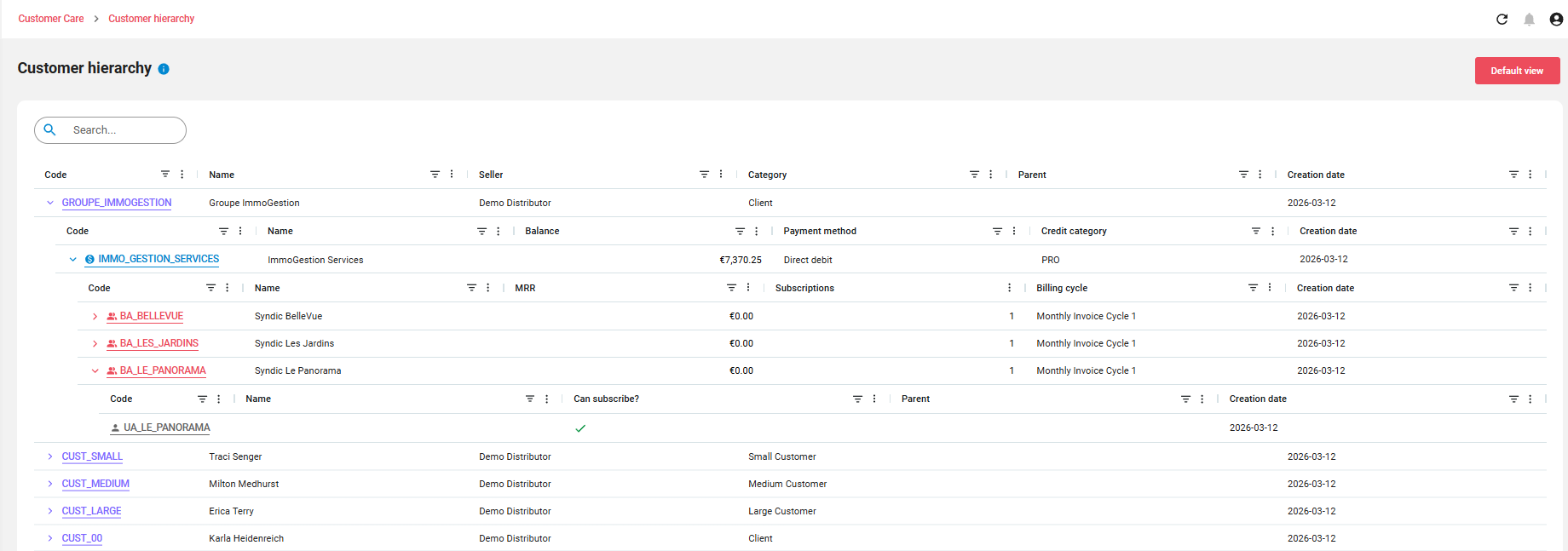This screenshot has height=551, width=1568.
Task: Collapse the IMMO_GESTION_SERVICES row
Action: [x=72, y=259]
